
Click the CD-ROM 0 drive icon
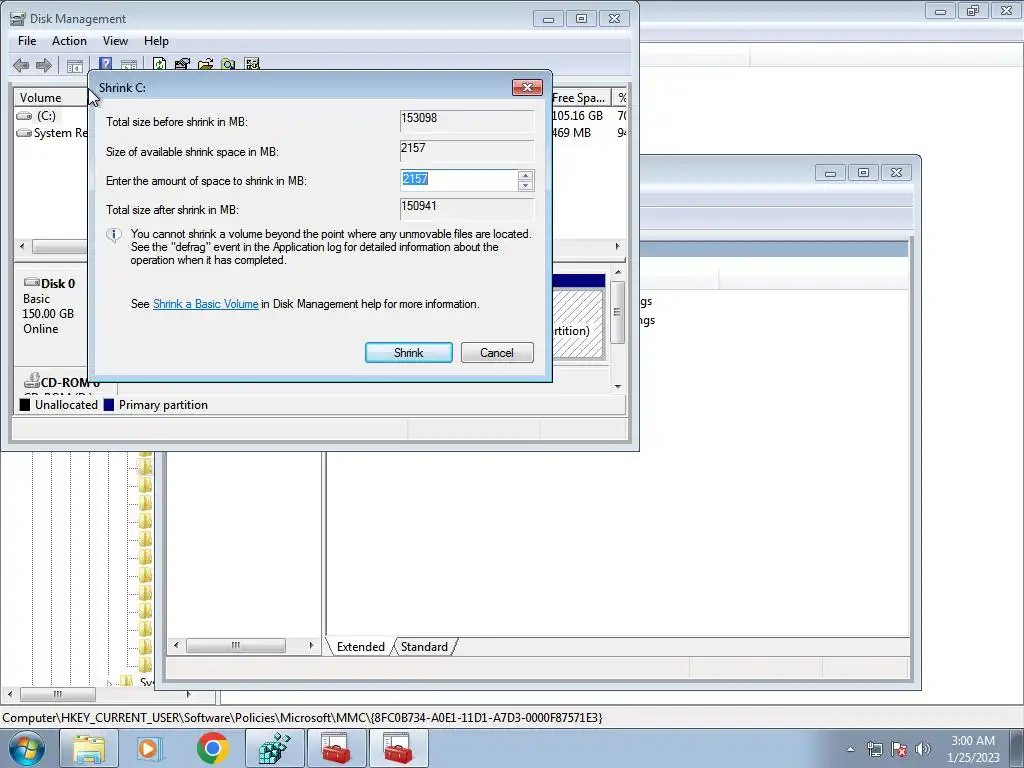tap(31, 380)
